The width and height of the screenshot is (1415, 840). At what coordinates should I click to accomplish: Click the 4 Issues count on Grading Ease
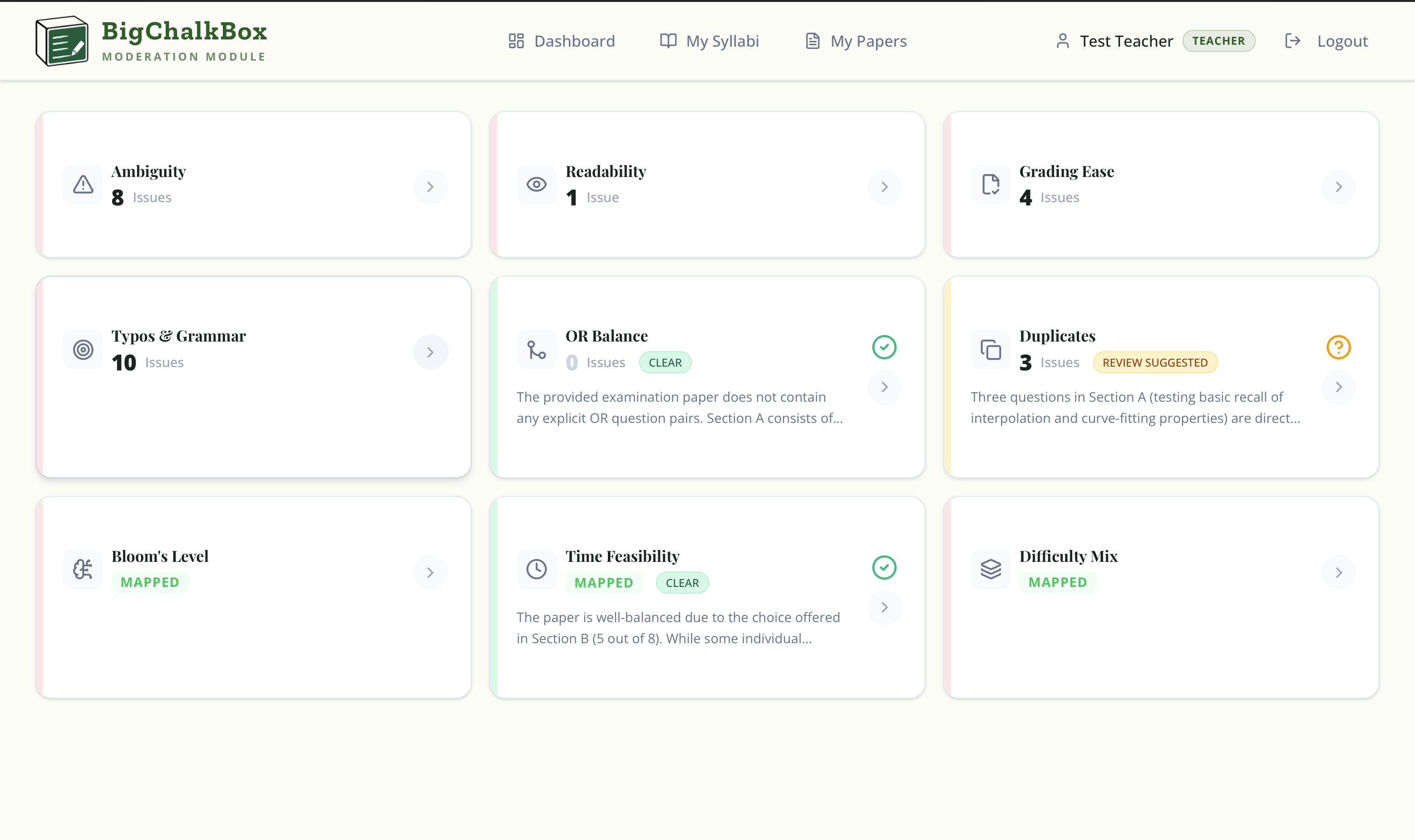click(x=1049, y=197)
